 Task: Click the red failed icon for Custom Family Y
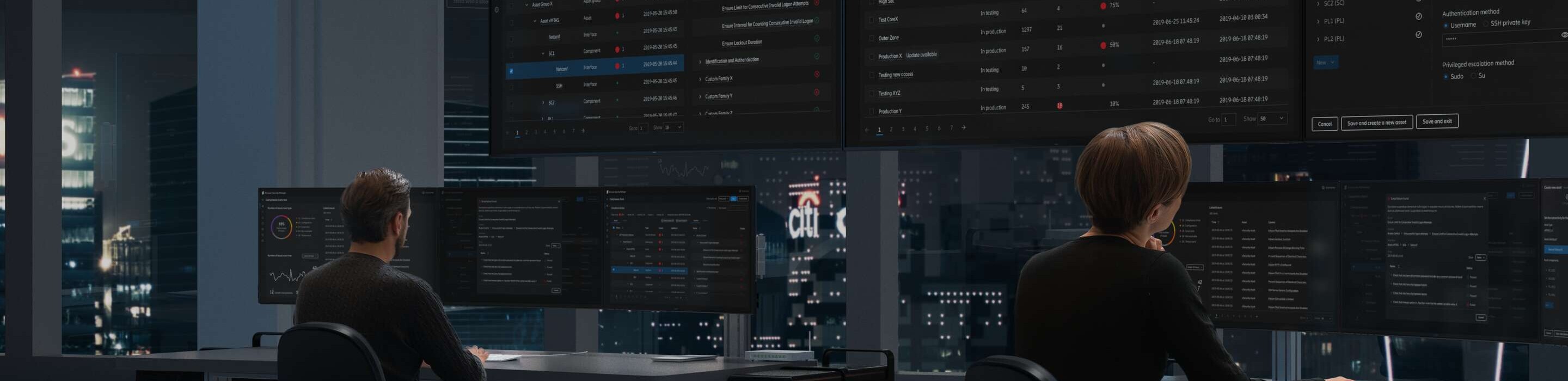[817, 93]
